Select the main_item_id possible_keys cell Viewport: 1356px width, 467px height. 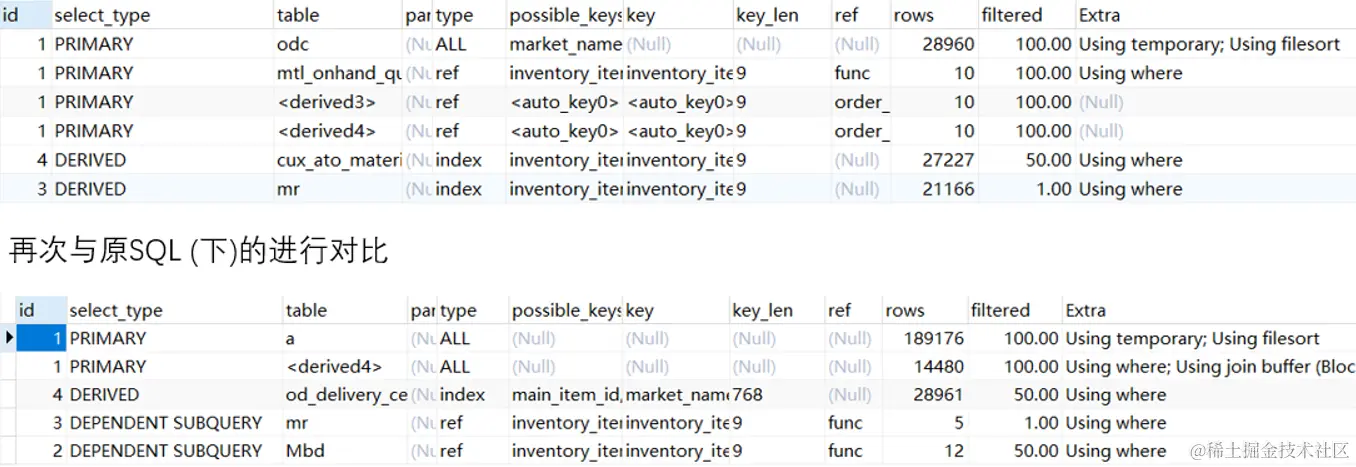(x=566, y=395)
